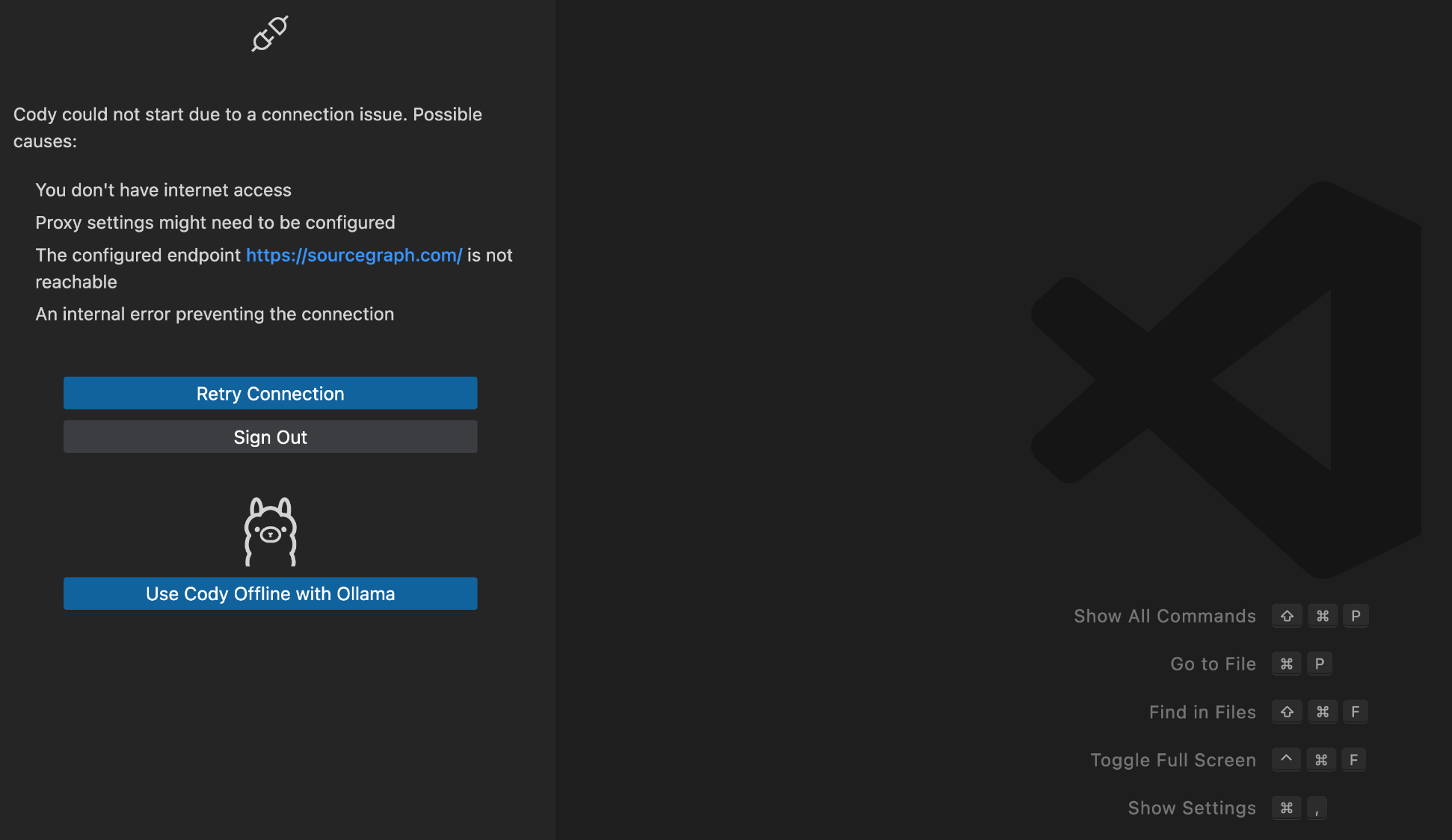Screen dimensions: 1452x840
Task: Click the disconnected plug icon
Action: tap(270, 34)
